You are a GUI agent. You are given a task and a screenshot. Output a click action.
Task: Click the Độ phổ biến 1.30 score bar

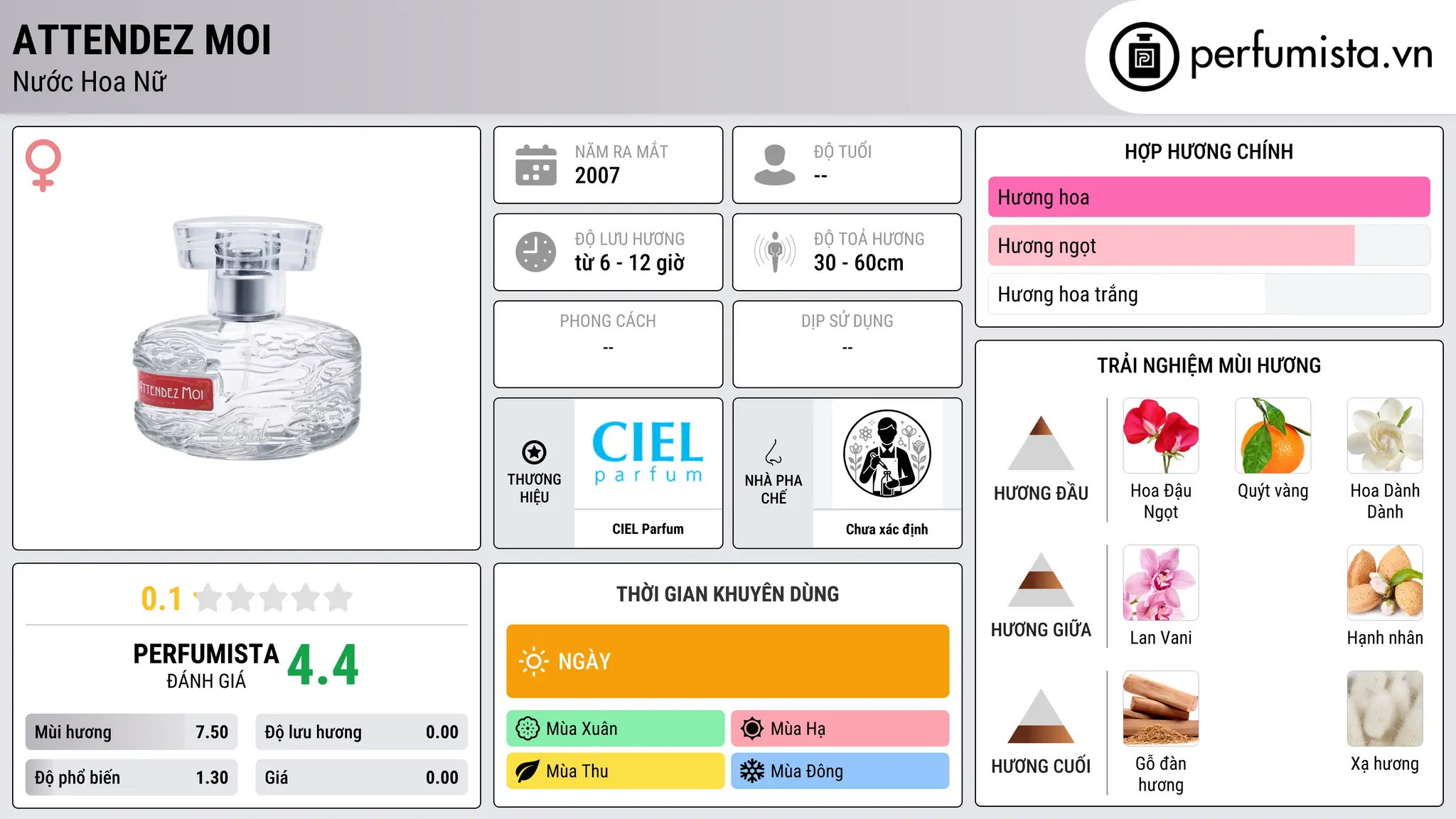(132, 778)
